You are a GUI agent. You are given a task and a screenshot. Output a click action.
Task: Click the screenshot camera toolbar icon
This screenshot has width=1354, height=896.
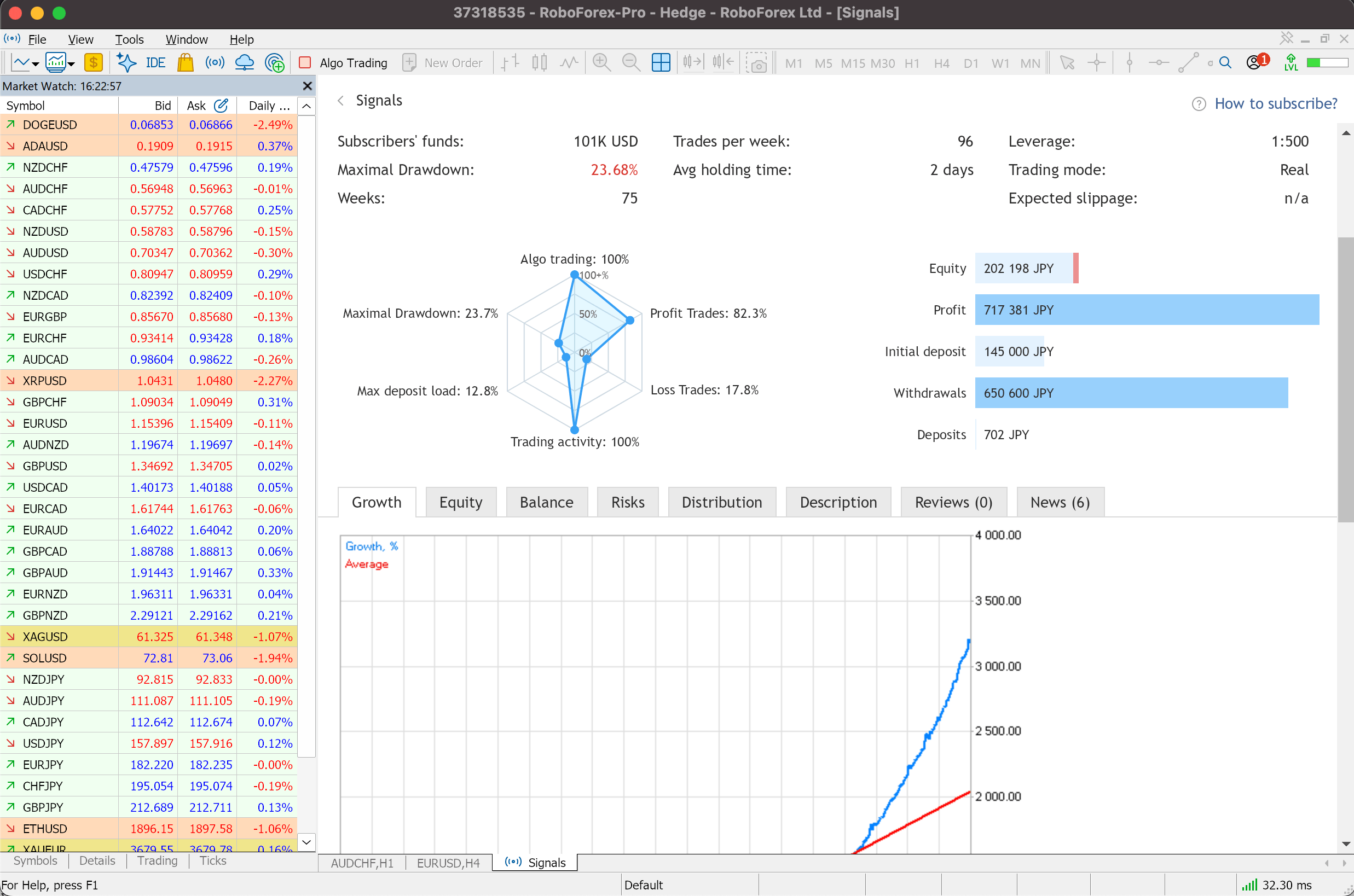click(757, 62)
